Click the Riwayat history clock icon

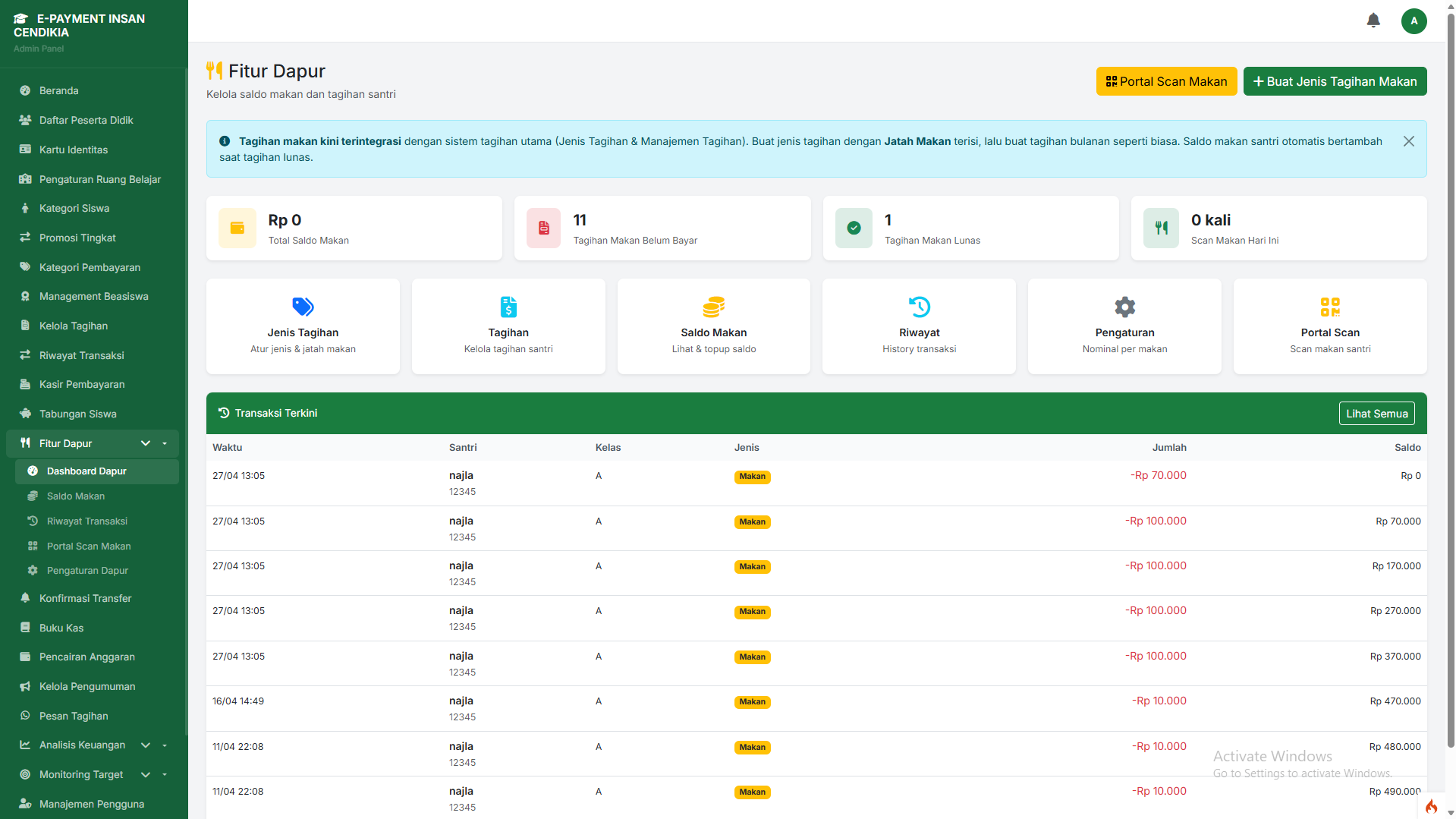click(920, 307)
